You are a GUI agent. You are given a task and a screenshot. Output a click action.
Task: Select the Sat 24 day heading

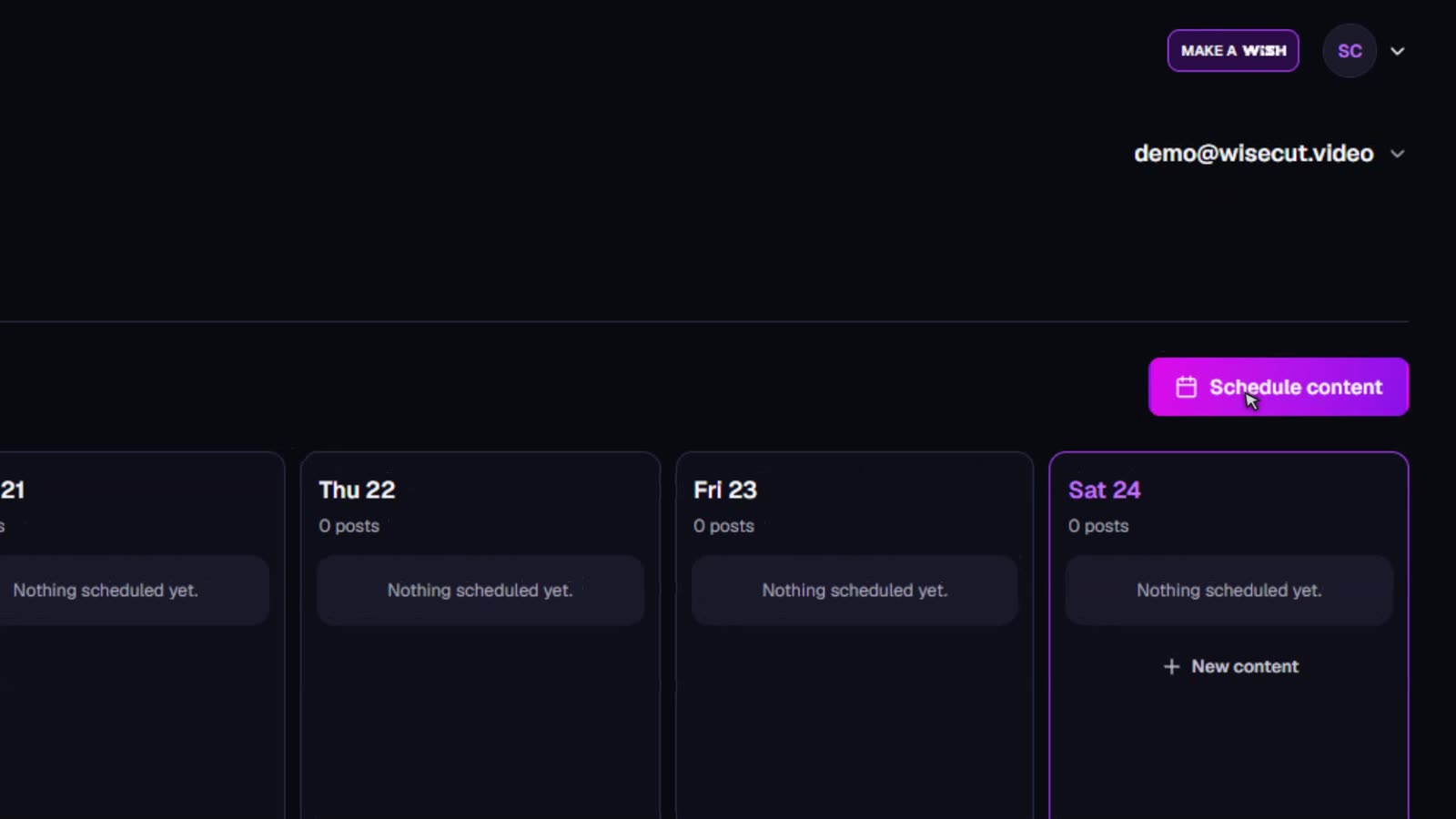pyautogui.click(x=1104, y=490)
